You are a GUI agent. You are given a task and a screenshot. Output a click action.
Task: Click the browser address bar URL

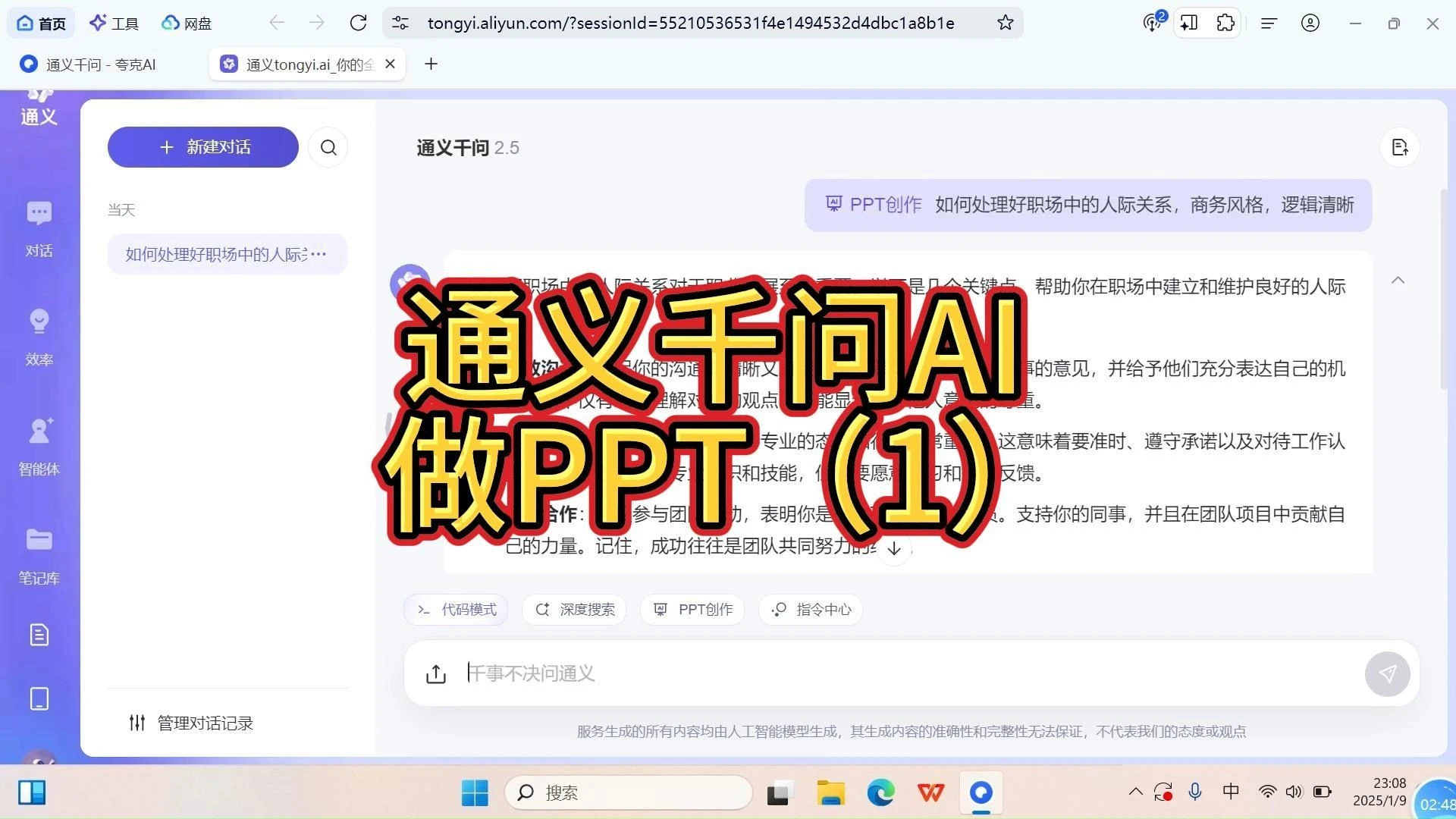point(691,23)
